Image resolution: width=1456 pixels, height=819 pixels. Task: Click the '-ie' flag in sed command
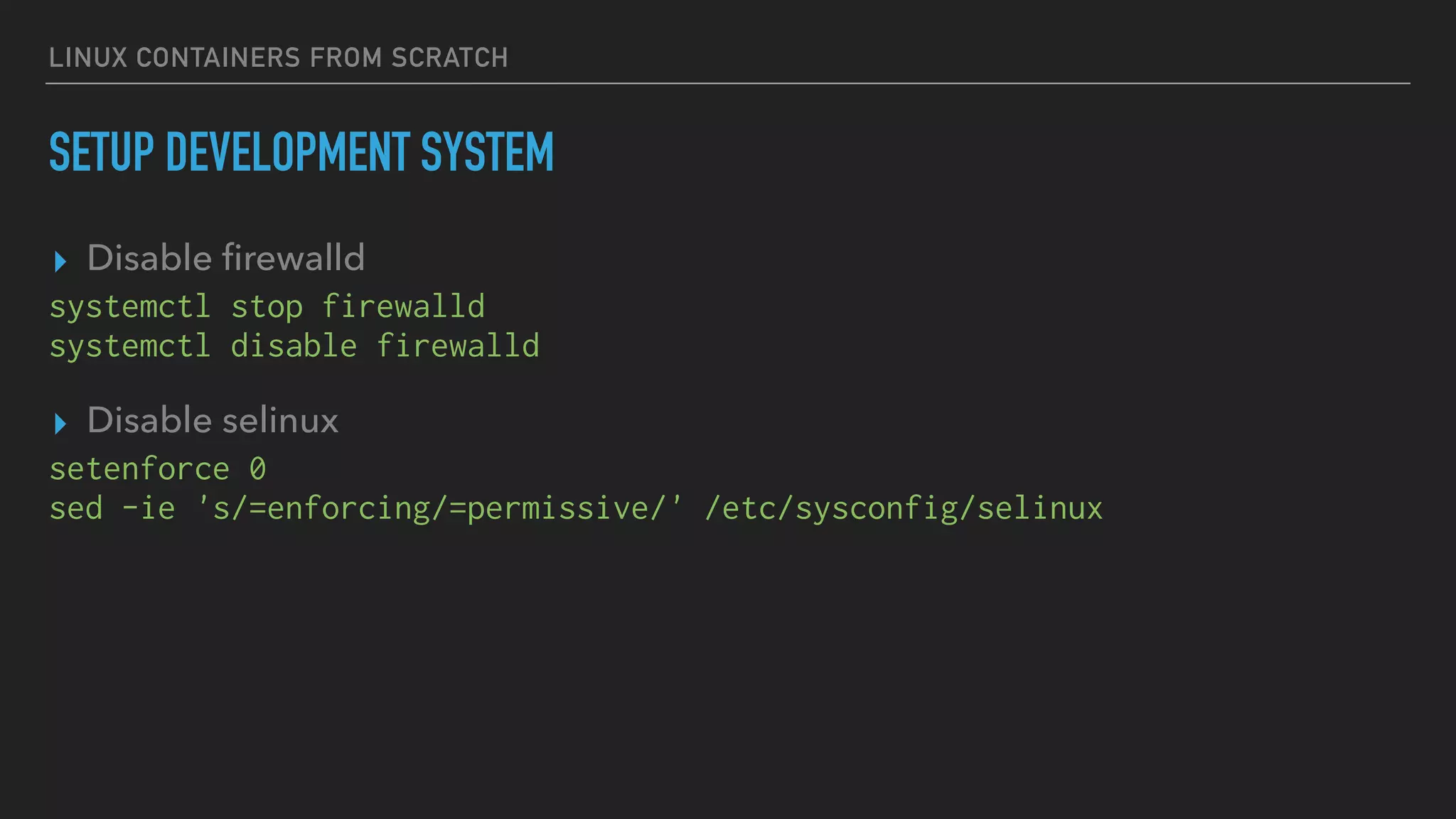click(149, 508)
